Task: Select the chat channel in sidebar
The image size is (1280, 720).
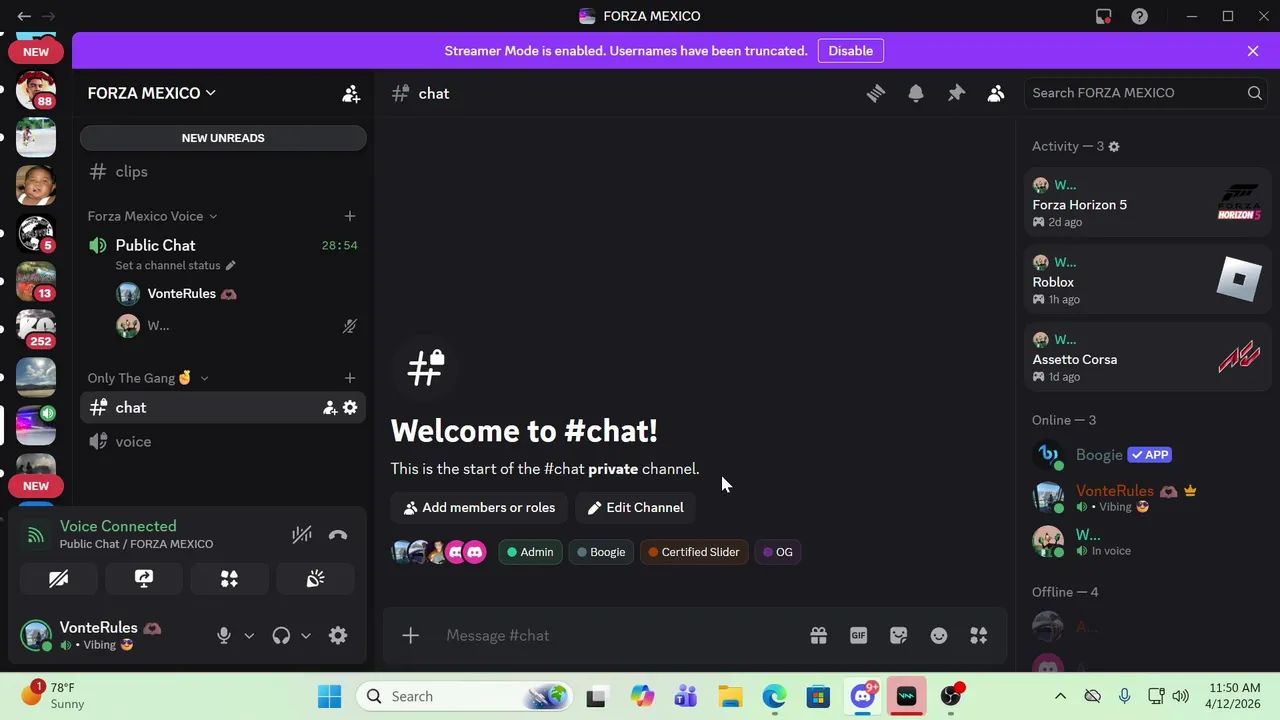Action: pyautogui.click(x=223, y=407)
